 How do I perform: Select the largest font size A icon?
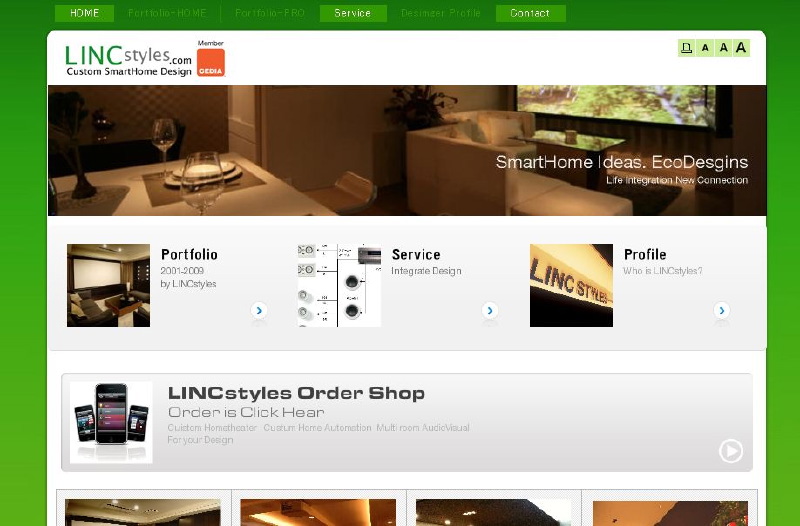coord(741,48)
